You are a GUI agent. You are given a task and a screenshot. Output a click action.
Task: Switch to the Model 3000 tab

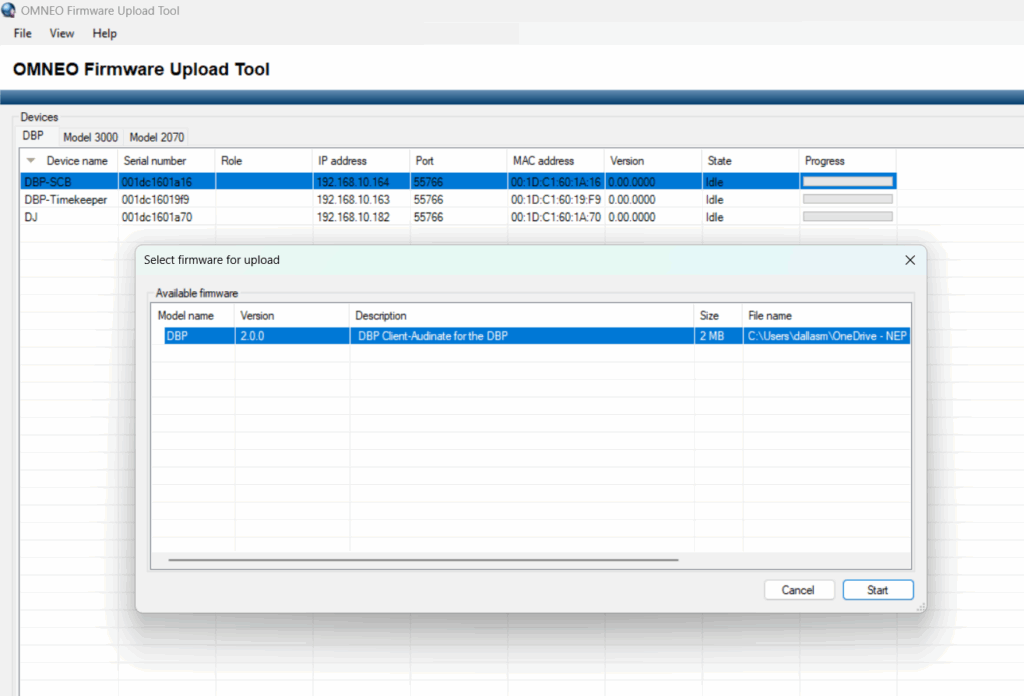coord(90,137)
